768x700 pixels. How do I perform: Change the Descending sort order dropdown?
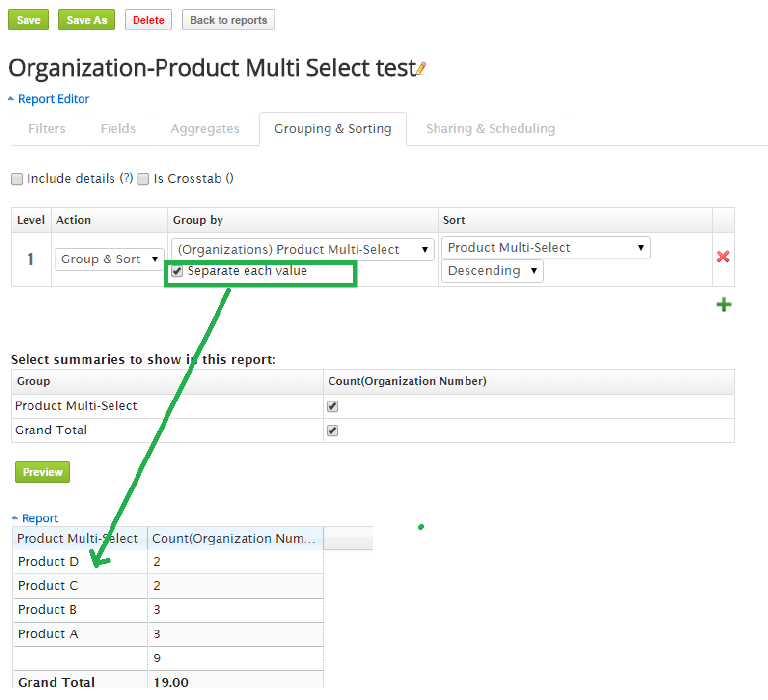point(492,271)
